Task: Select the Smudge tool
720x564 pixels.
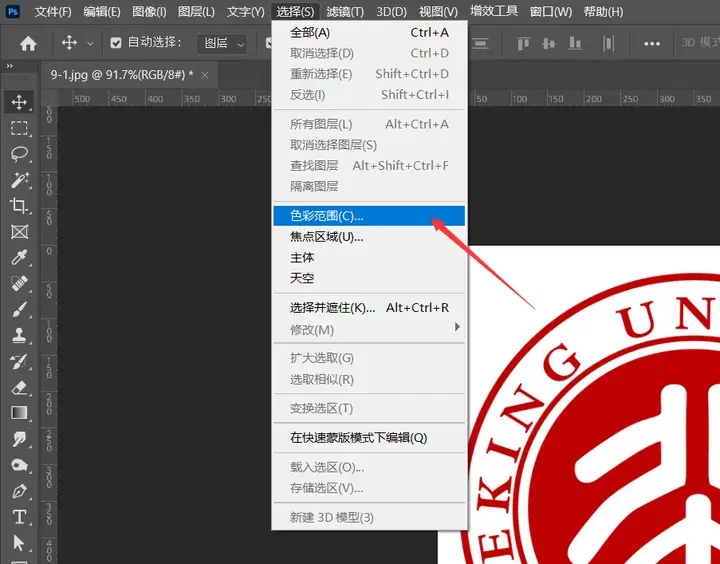Action: [x=19, y=439]
